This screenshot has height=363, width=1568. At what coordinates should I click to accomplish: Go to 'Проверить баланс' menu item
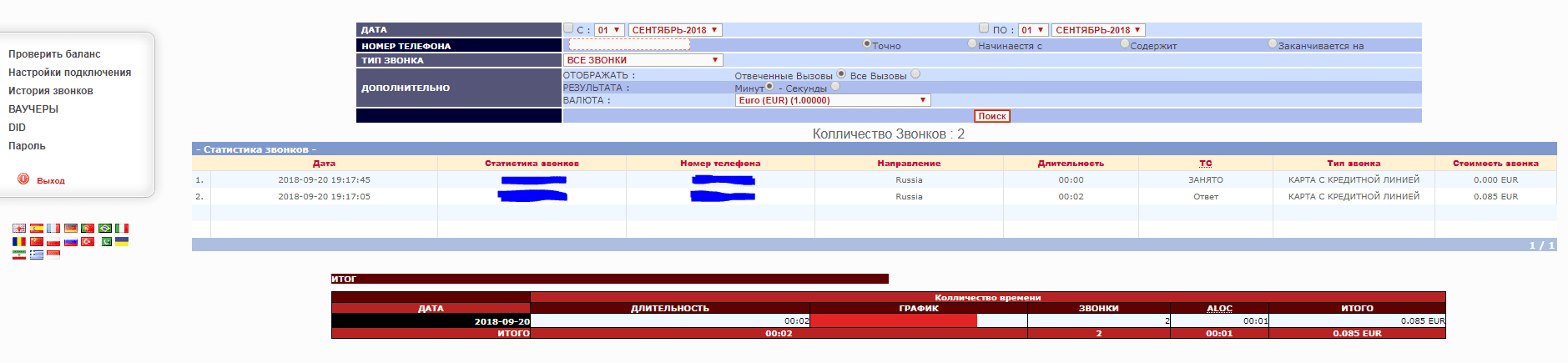pyautogui.click(x=54, y=54)
